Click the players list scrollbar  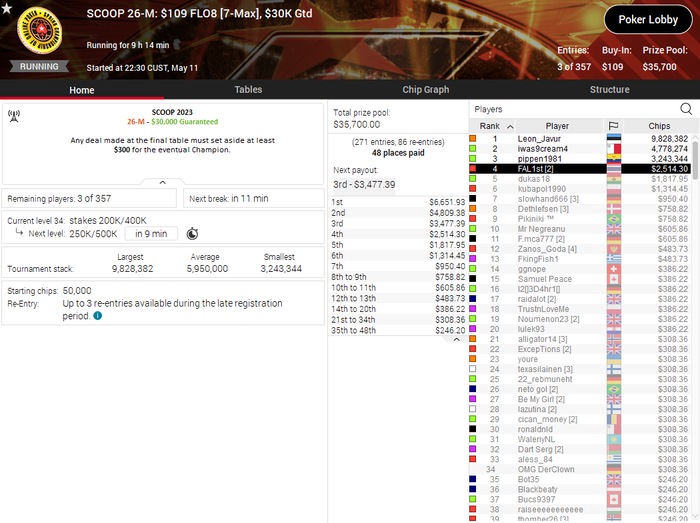[x=695, y=161]
